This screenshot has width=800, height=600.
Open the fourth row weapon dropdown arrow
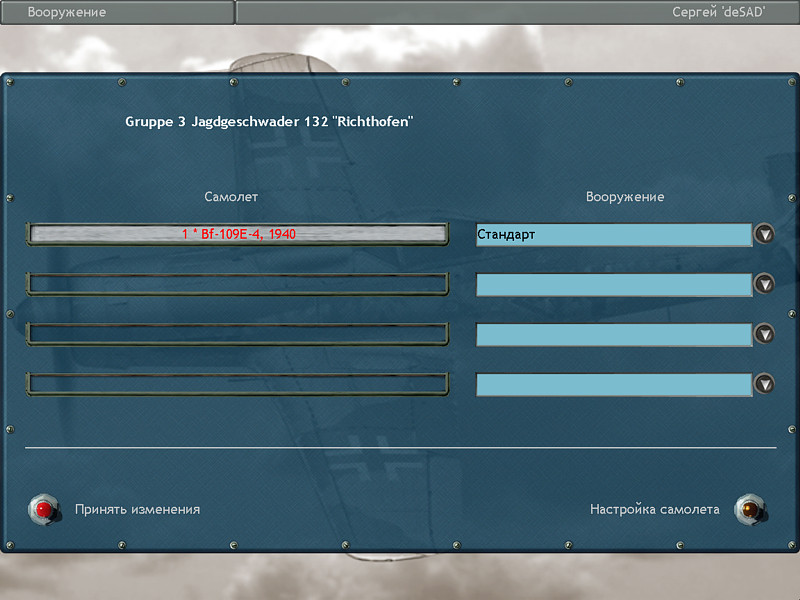(x=764, y=384)
